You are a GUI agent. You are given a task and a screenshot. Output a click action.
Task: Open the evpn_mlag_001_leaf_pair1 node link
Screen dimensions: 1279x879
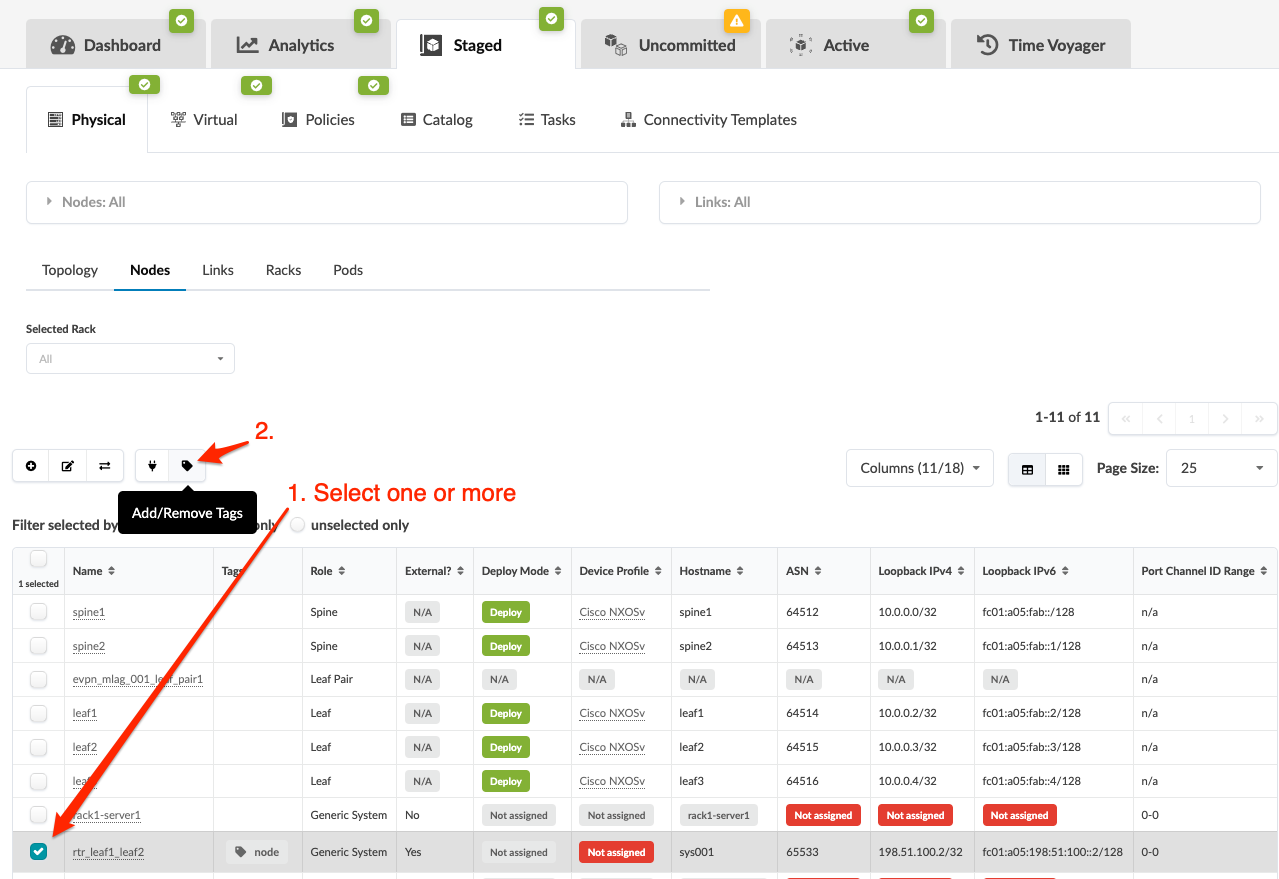pyautogui.click(x=138, y=680)
